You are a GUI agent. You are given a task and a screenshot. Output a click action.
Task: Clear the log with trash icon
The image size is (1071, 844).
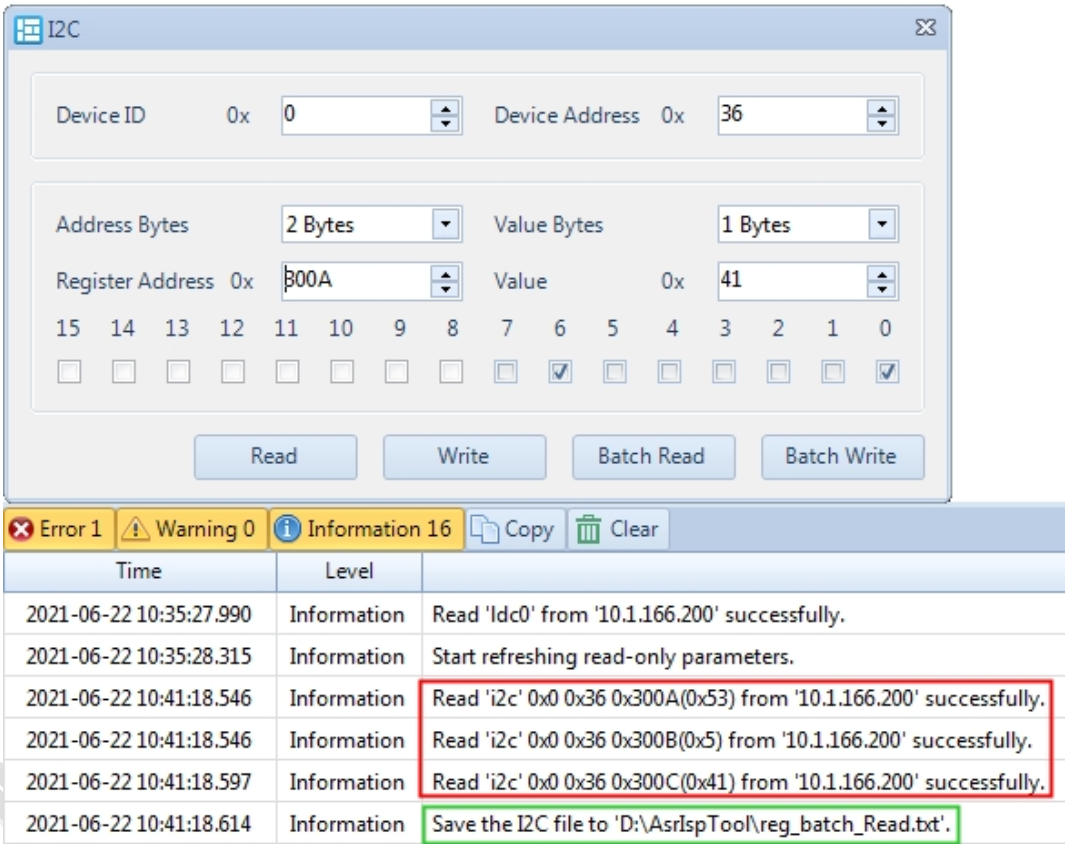pyautogui.click(x=619, y=529)
